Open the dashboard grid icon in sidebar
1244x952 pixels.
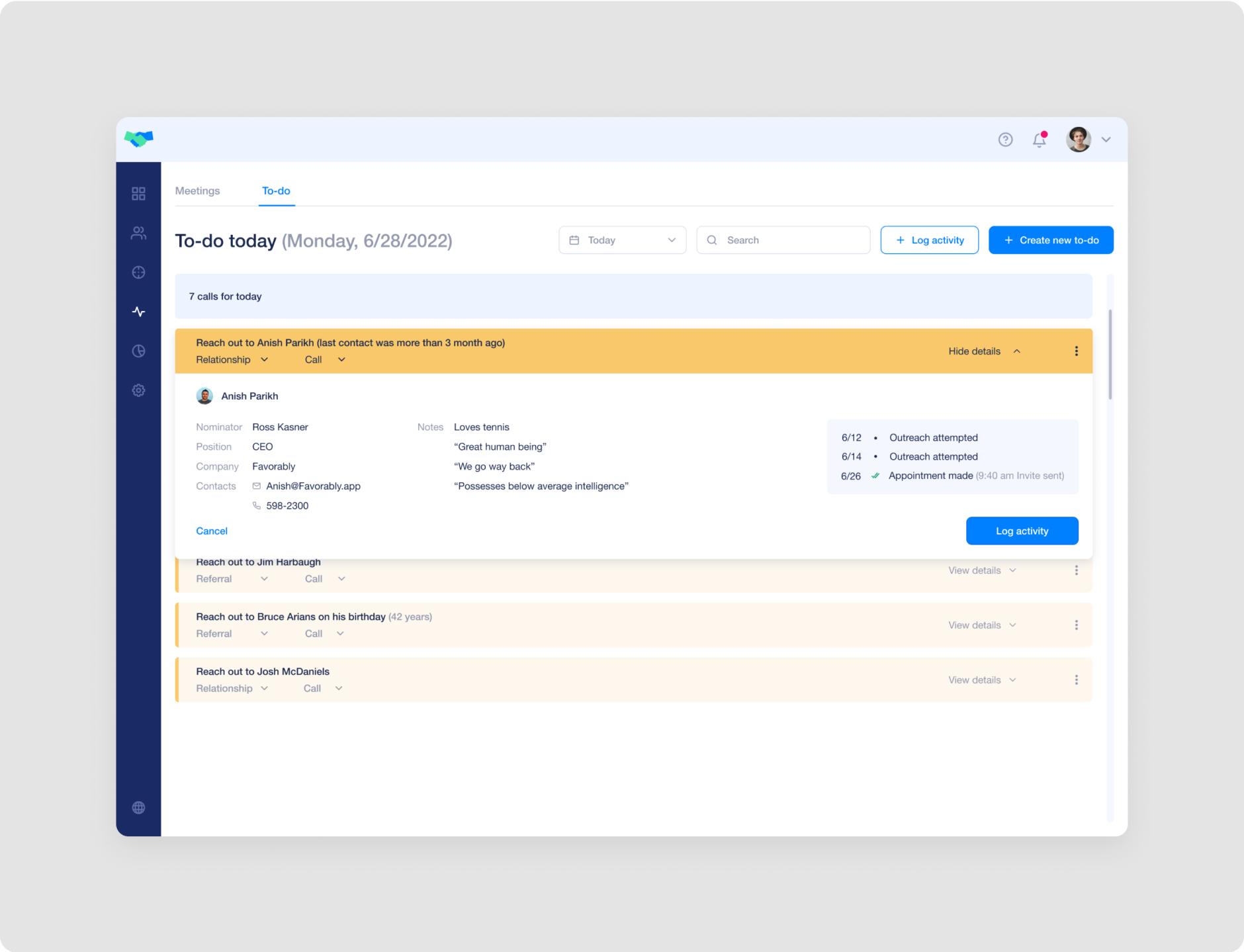point(138,193)
